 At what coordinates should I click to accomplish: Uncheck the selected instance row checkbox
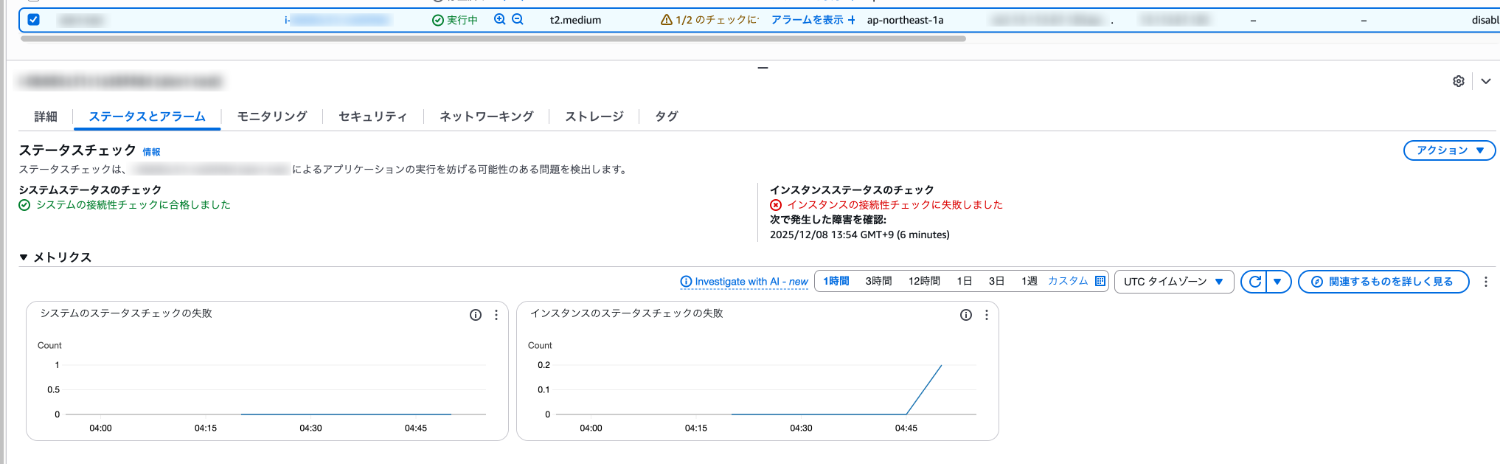pos(33,19)
